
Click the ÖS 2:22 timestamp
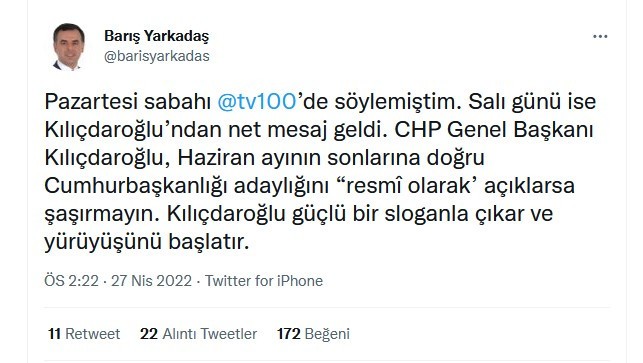click(71, 281)
